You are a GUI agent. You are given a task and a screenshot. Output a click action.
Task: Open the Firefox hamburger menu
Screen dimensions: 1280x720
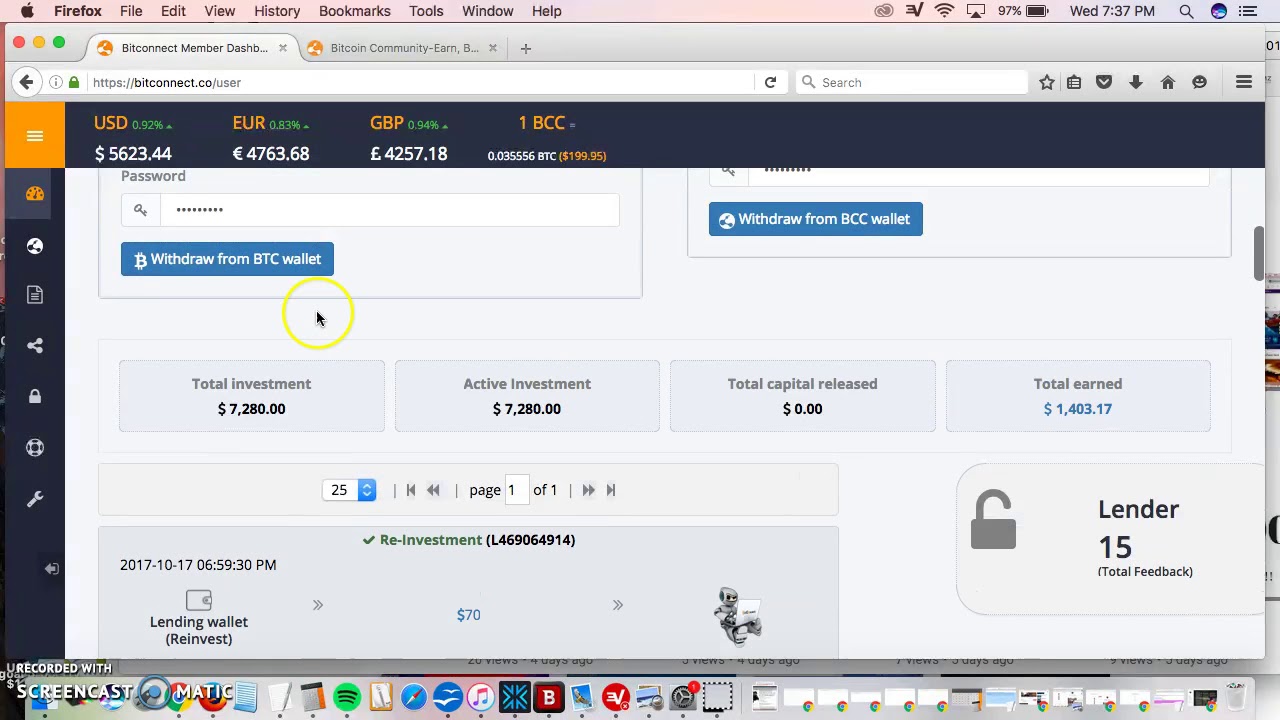[1244, 82]
